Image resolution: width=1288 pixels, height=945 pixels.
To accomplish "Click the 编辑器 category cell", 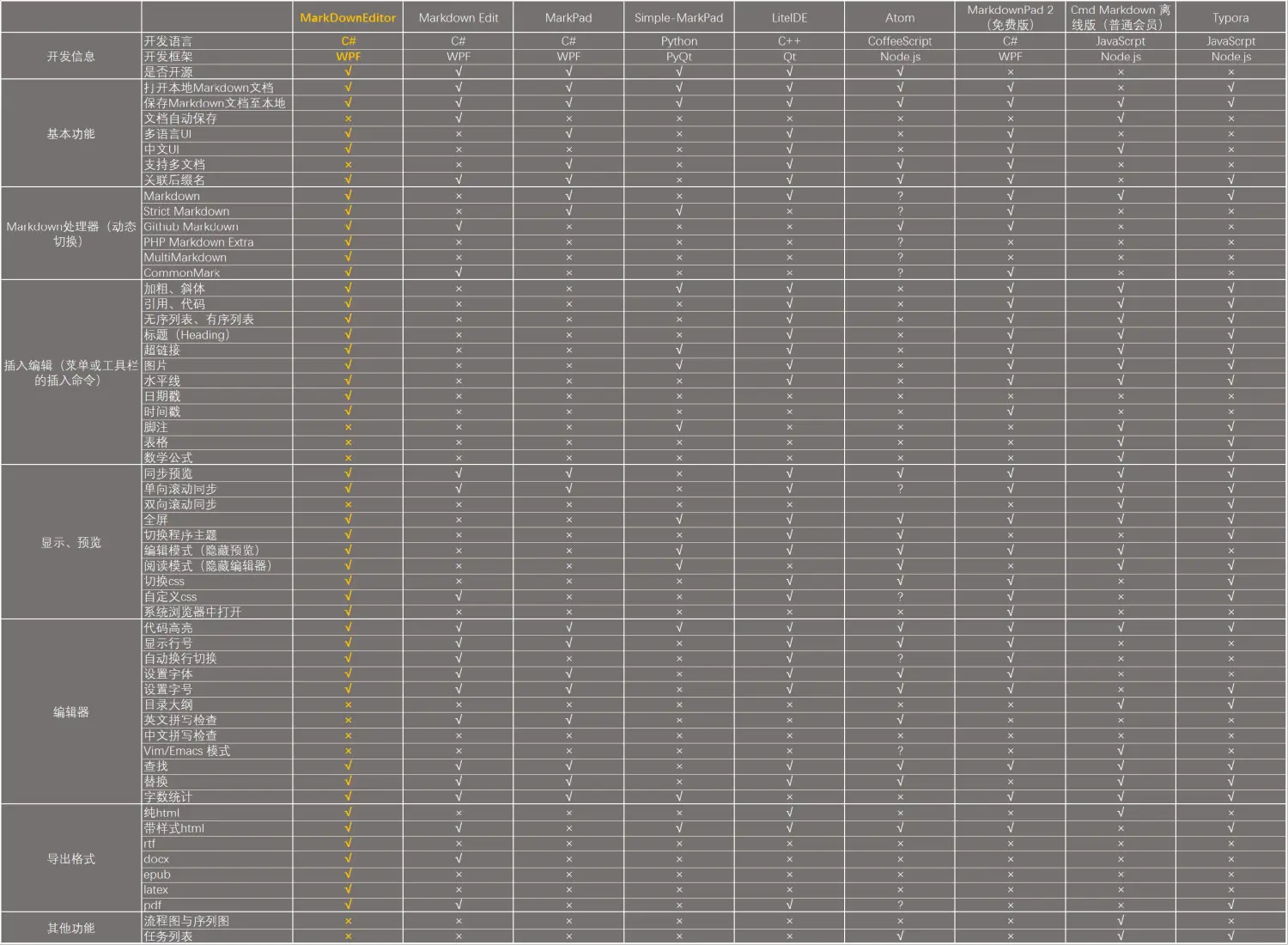I will click(x=71, y=712).
